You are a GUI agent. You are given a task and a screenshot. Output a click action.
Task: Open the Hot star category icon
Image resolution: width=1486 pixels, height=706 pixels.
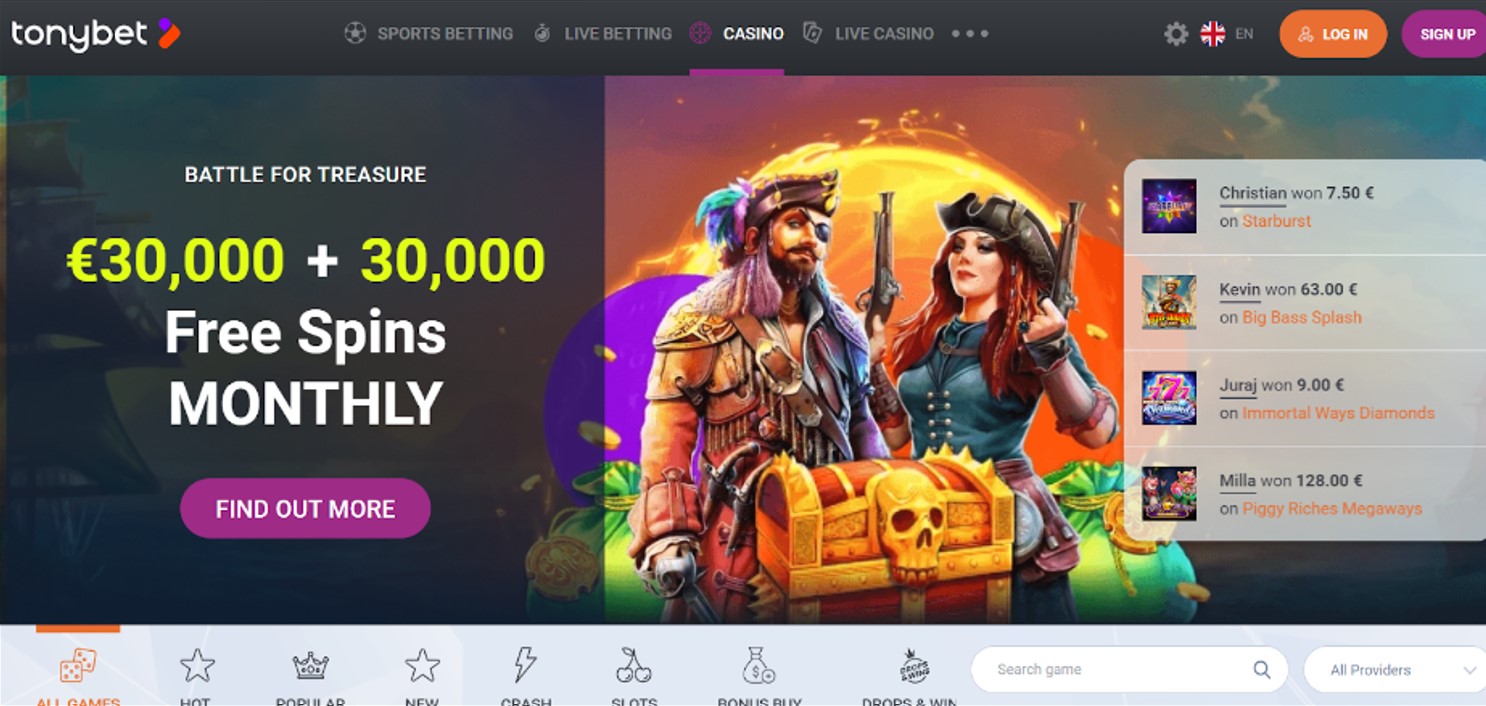[x=197, y=665]
